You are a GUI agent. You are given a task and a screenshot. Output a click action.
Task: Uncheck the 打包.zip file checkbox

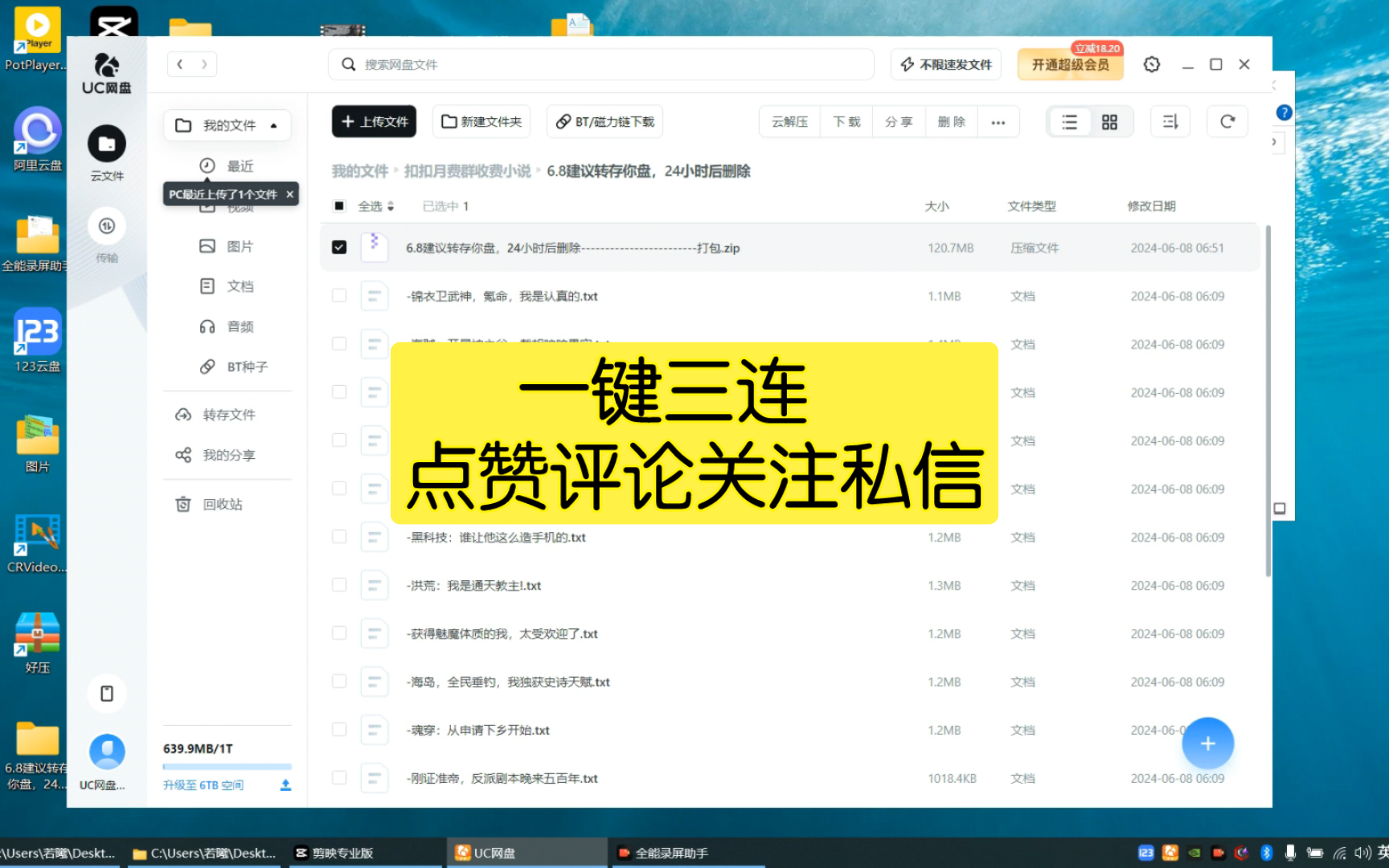(x=339, y=248)
